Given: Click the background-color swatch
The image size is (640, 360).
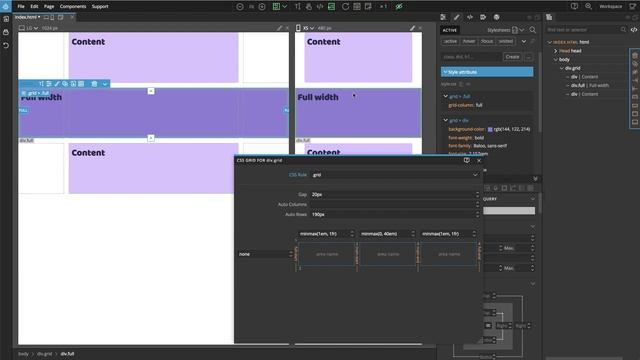Looking at the screenshot, I should point(490,129).
